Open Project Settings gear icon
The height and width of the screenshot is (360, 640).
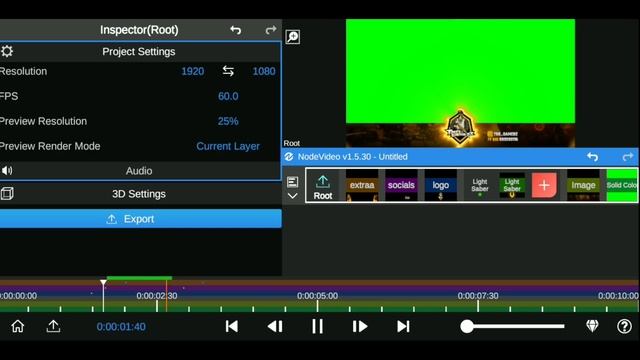click(x=7, y=51)
